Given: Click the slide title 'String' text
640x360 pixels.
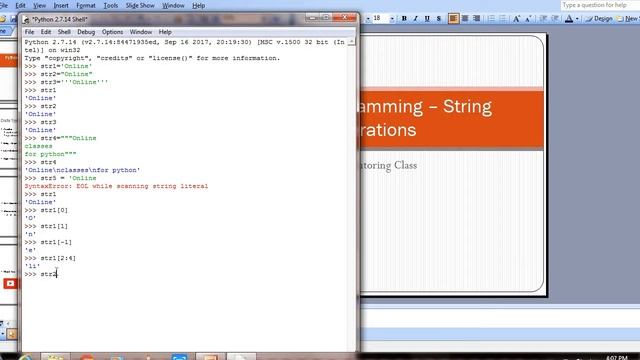Looking at the screenshot, I should (467, 107).
